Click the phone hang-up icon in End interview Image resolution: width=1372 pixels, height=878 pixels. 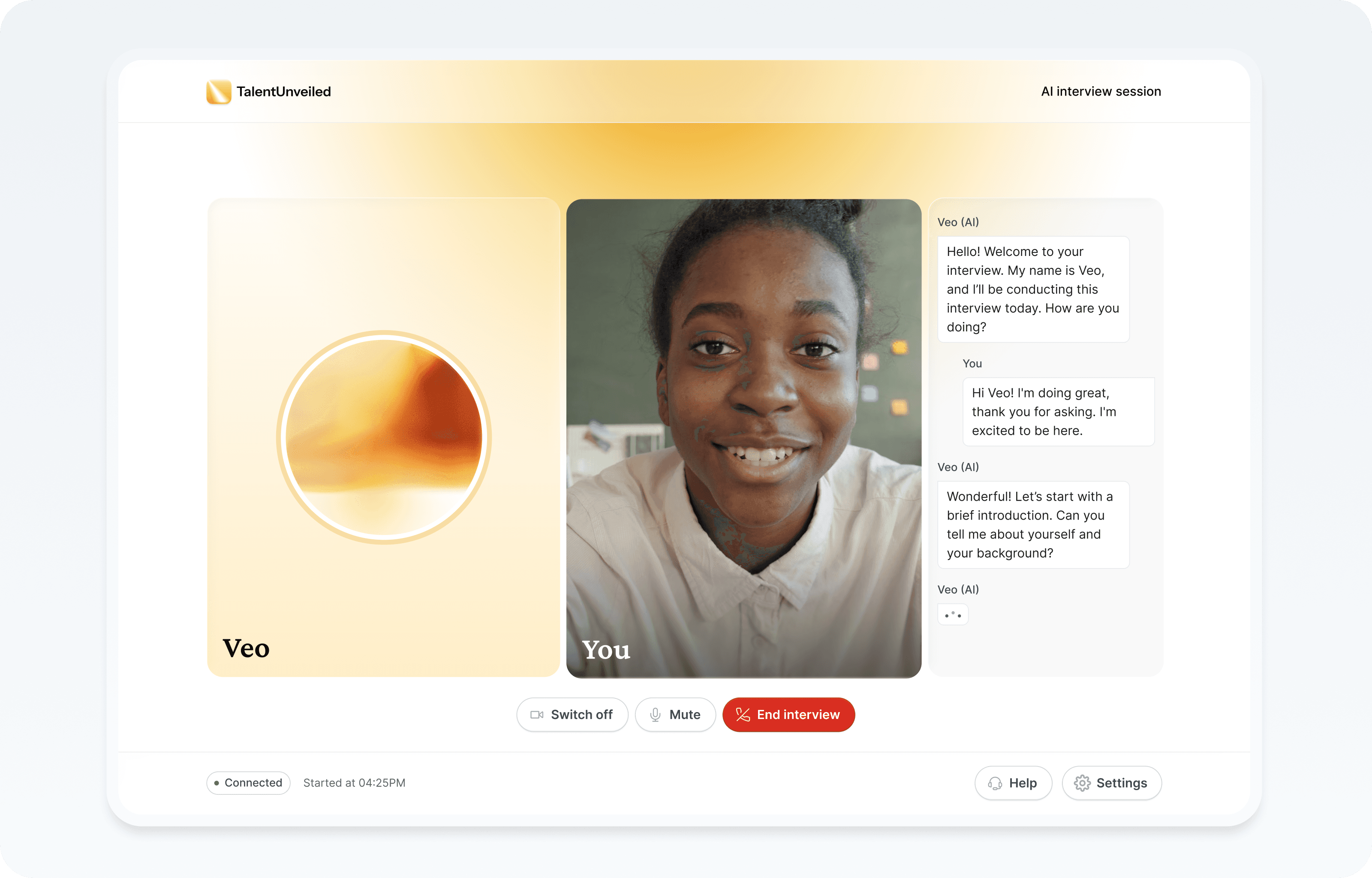tap(743, 714)
